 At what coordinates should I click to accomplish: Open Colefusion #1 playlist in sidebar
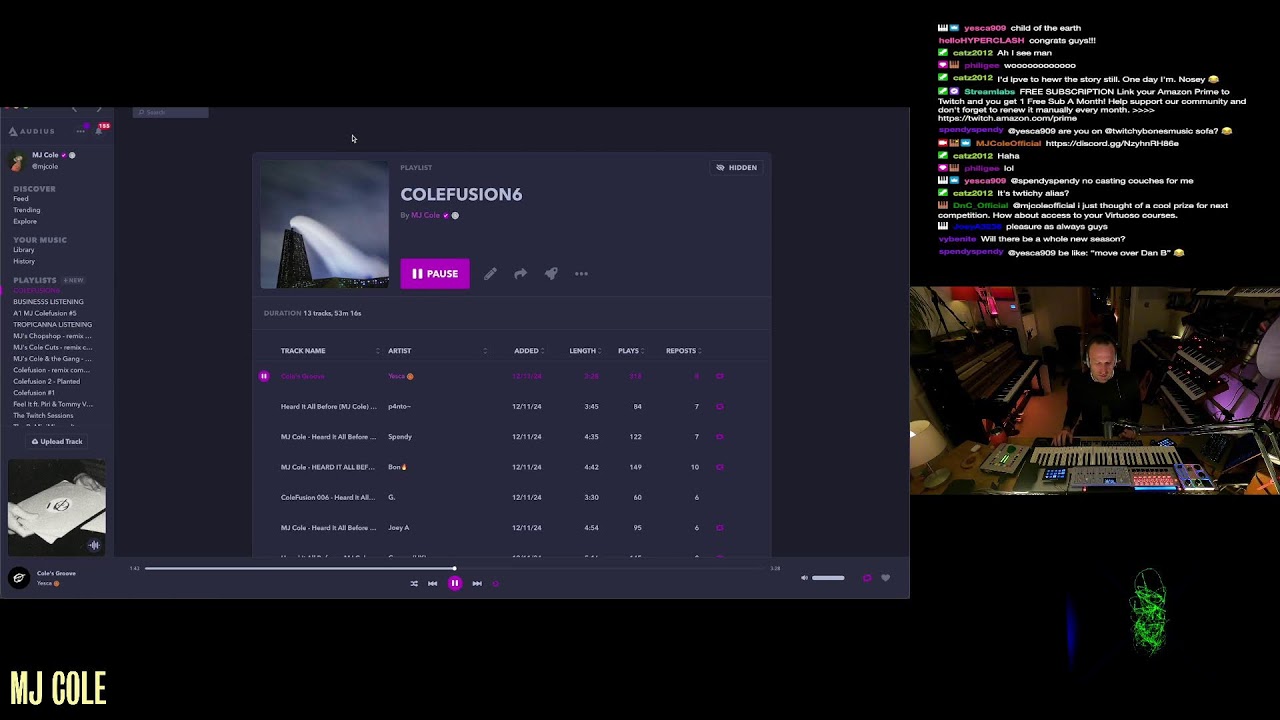[x=34, y=393]
